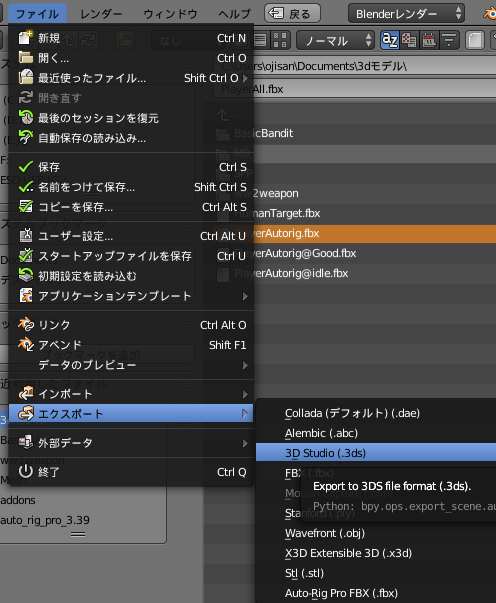This screenshot has width=496, height=603.
Task: Expand 最近使ったファイル submenu
Action: click(131, 78)
